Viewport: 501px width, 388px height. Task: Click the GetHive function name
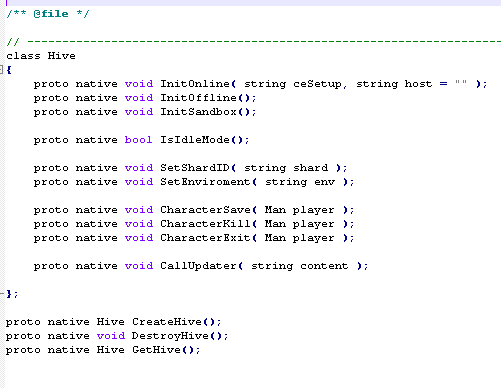click(x=156, y=350)
